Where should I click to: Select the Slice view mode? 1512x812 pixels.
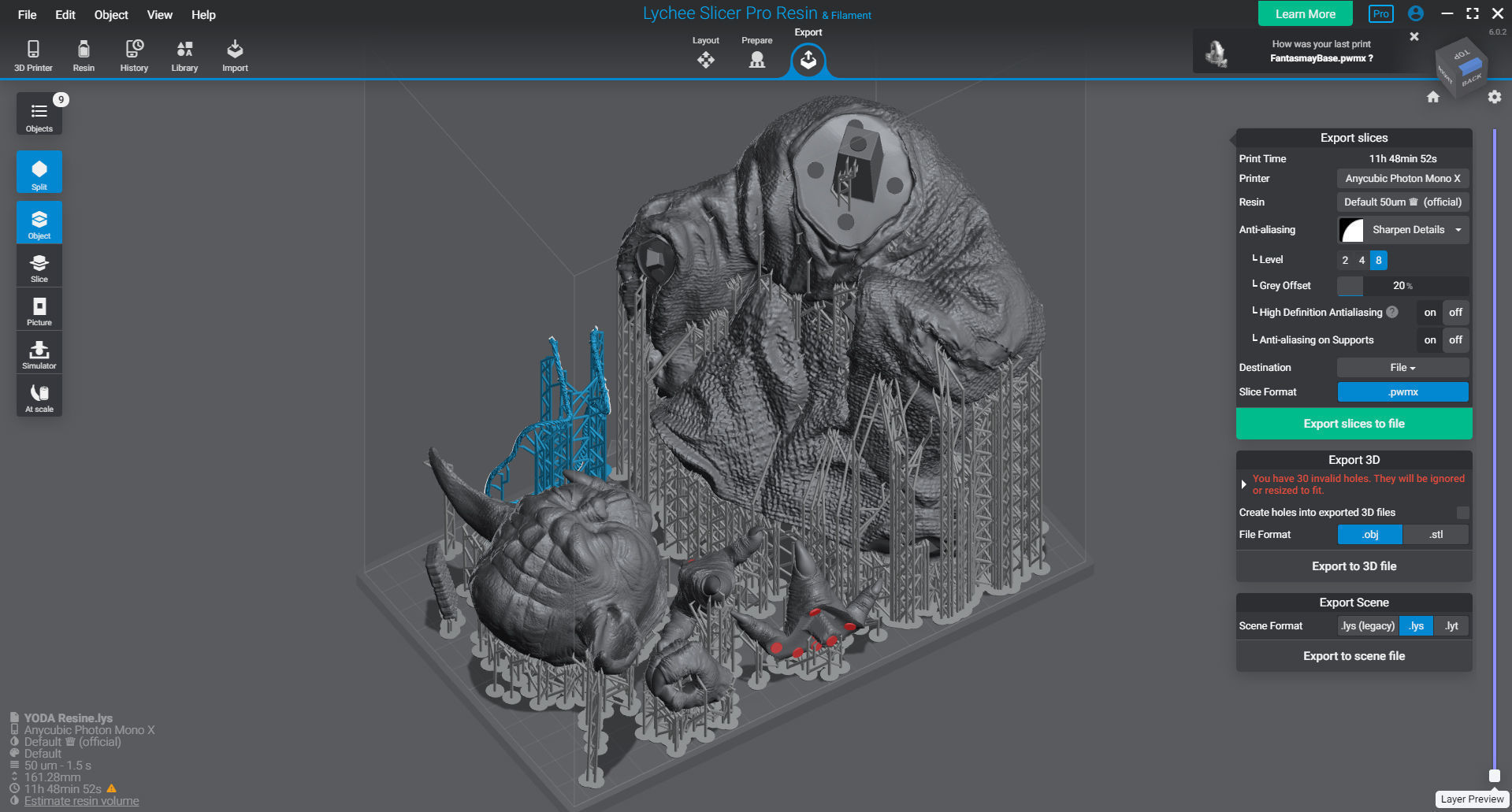(39, 266)
